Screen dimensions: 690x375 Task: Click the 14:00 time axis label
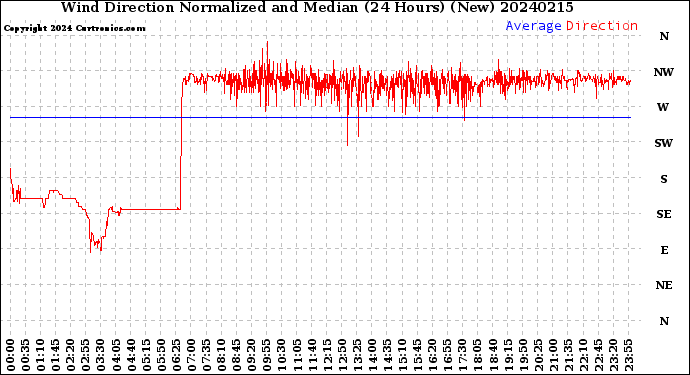pos(372,355)
